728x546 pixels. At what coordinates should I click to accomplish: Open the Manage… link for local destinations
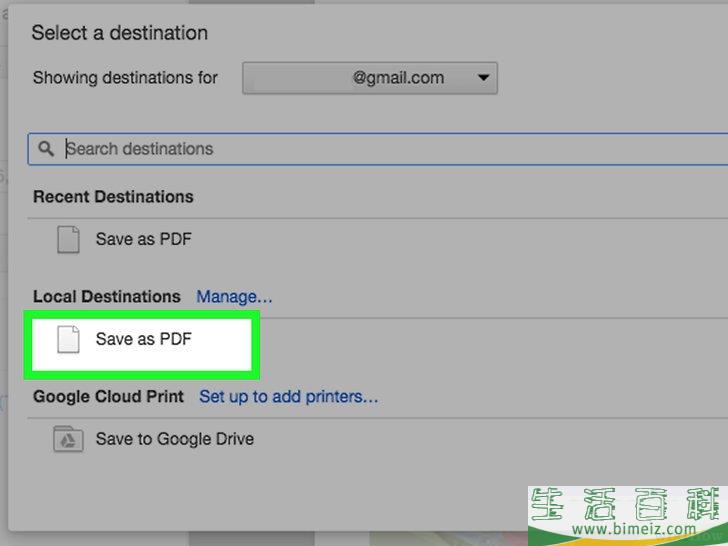[234, 297]
